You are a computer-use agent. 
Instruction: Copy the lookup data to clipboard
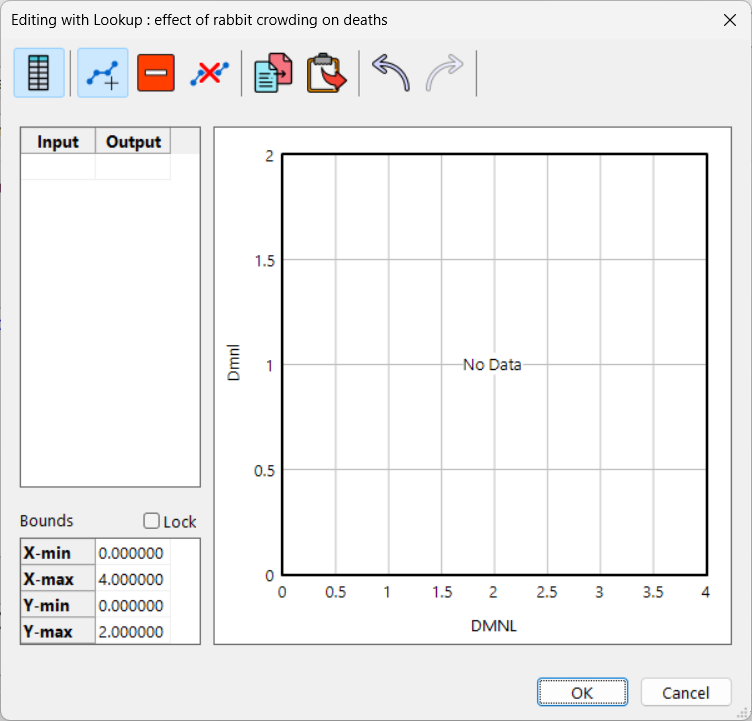click(x=273, y=73)
